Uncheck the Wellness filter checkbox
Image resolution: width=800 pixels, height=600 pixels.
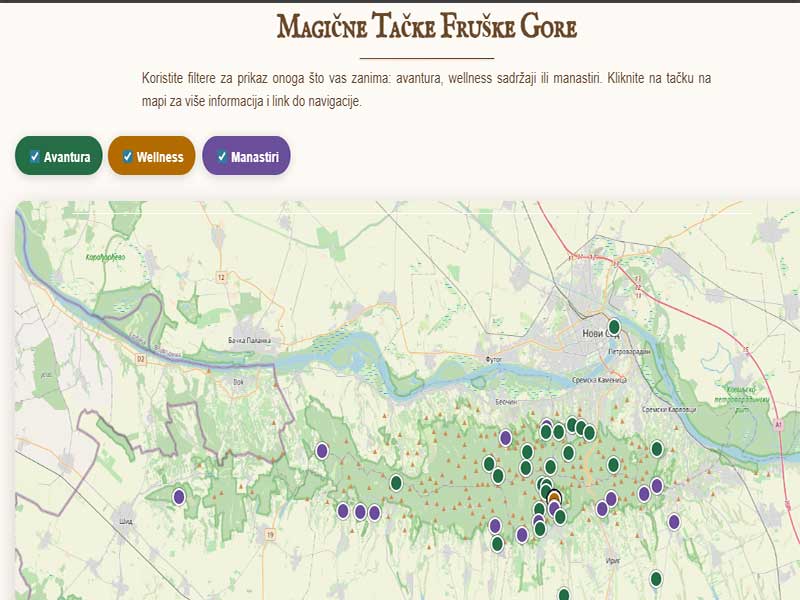pos(127,157)
